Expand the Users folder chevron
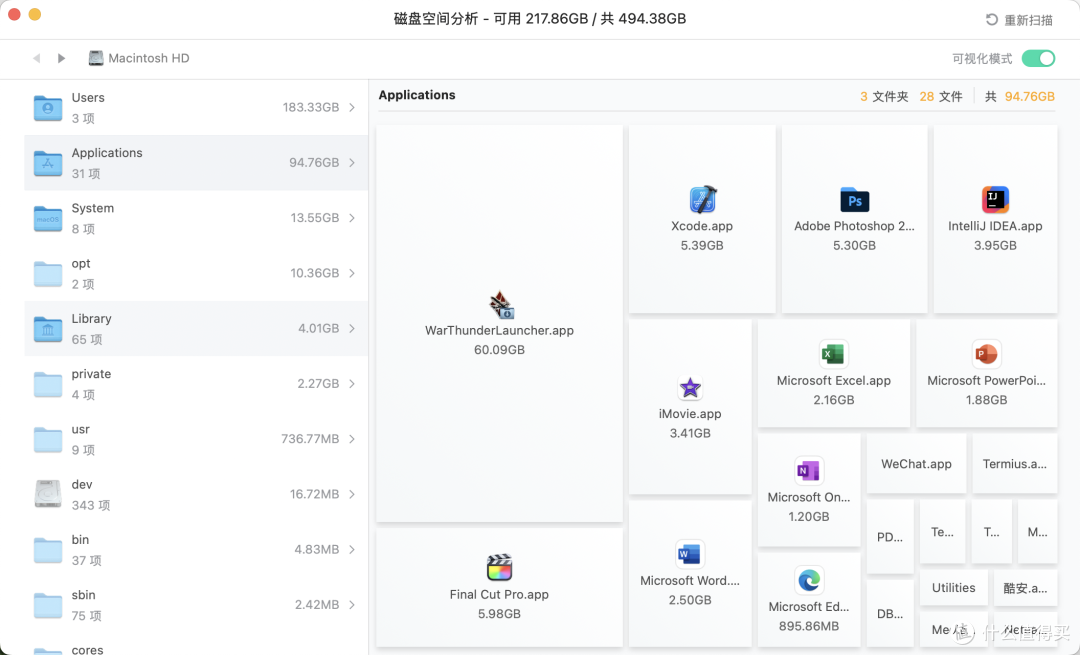Image resolution: width=1080 pixels, height=655 pixels. (x=352, y=107)
